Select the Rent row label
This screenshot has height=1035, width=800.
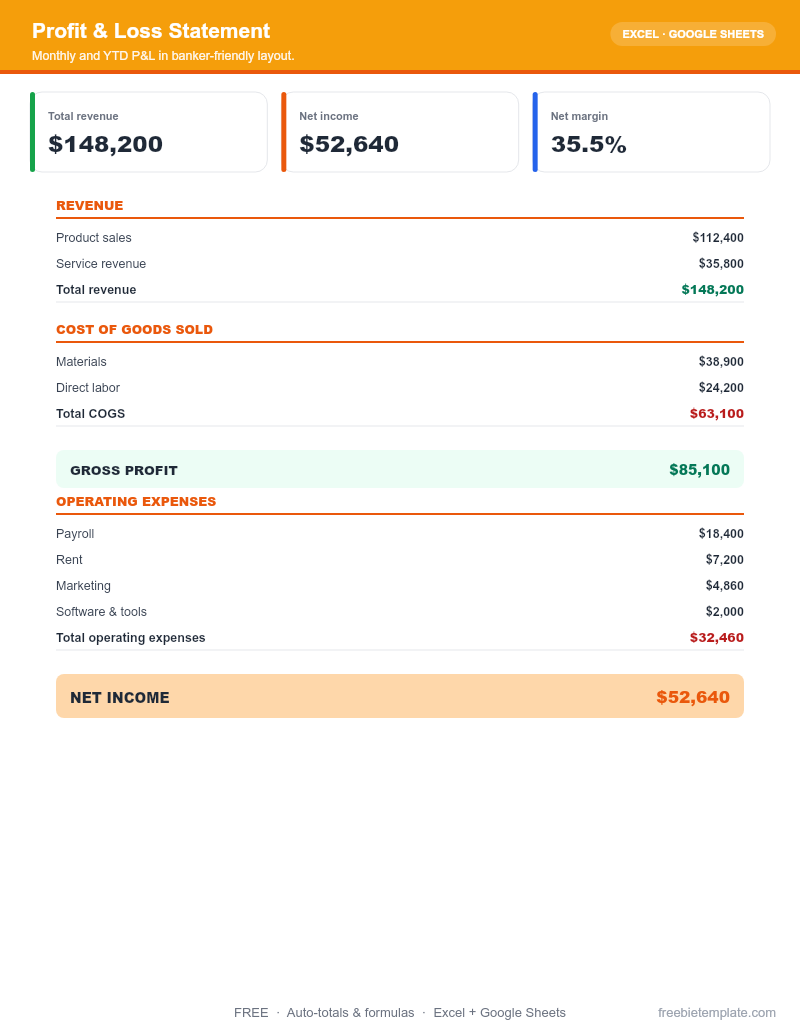[x=69, y=560]
